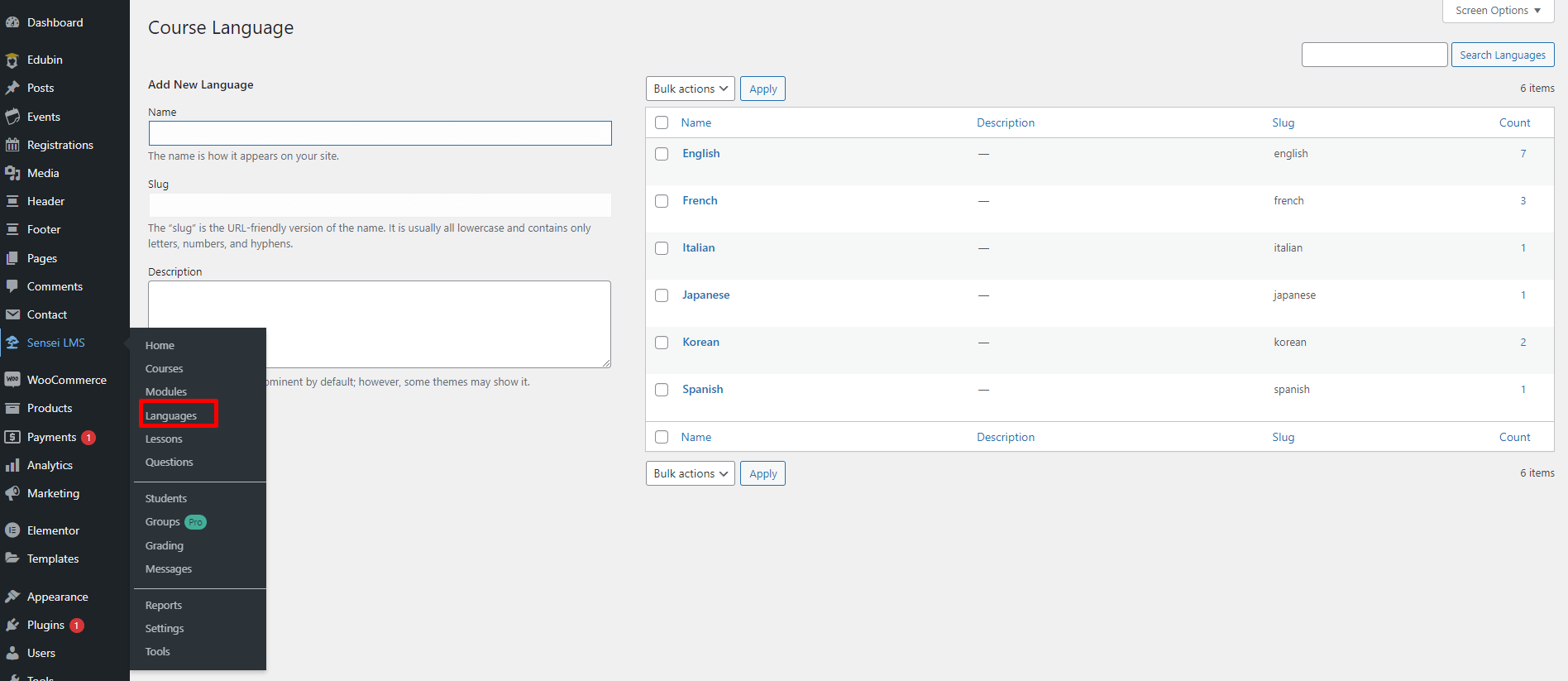Screen dimensions: 1568x681
Task: Open Media via its sidebar icon
Action: pyautogui.click(x=12, y=173)
